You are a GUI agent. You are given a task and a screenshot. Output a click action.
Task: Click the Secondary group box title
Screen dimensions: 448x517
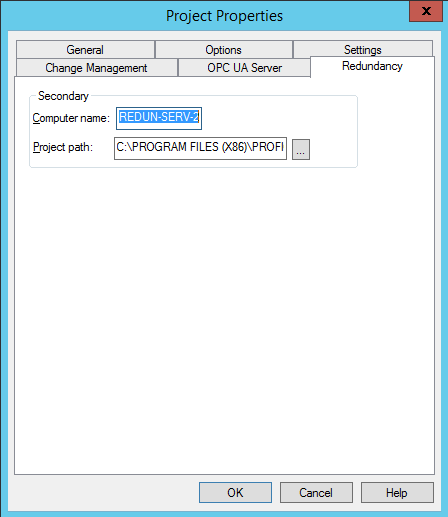point(63,96)
